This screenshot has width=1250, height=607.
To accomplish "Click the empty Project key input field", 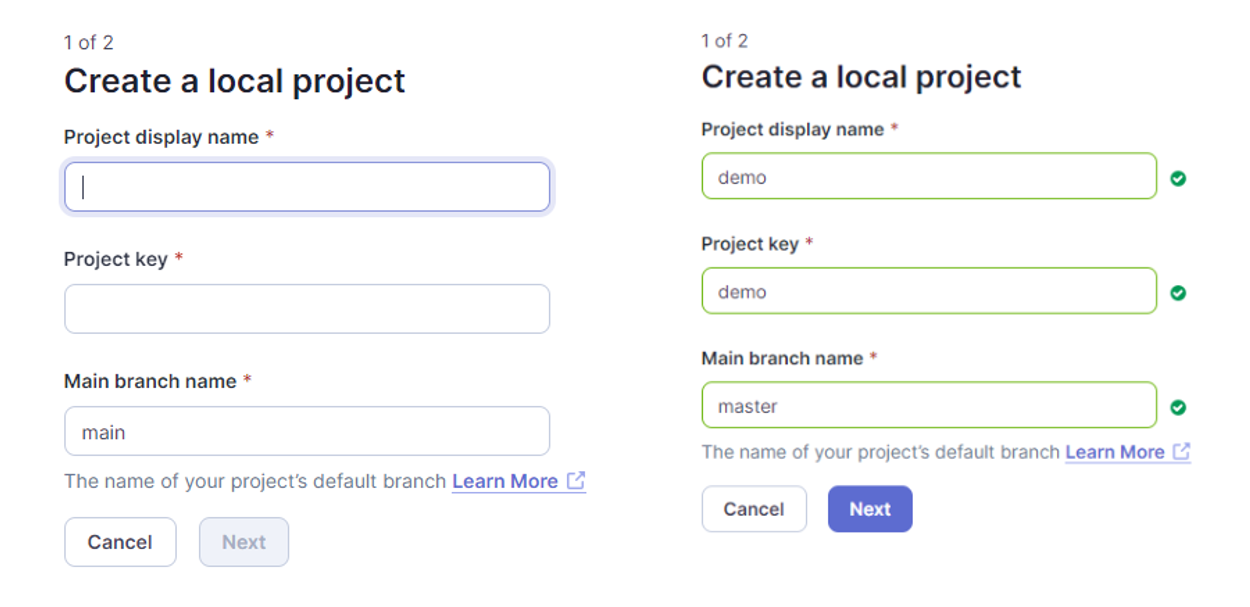I will click(x=307, y=309).
